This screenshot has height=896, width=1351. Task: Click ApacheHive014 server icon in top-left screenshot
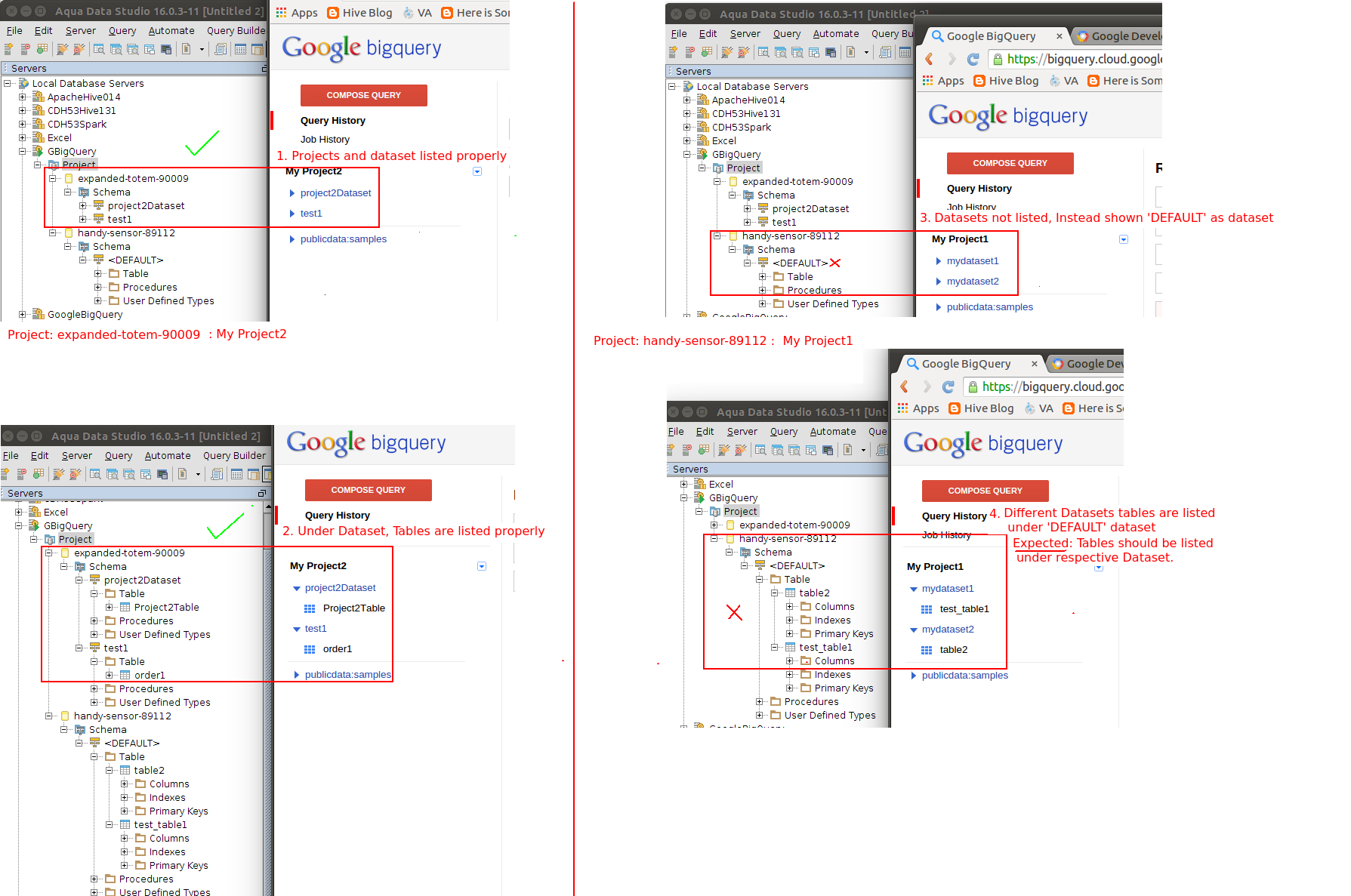pos(38,97)
